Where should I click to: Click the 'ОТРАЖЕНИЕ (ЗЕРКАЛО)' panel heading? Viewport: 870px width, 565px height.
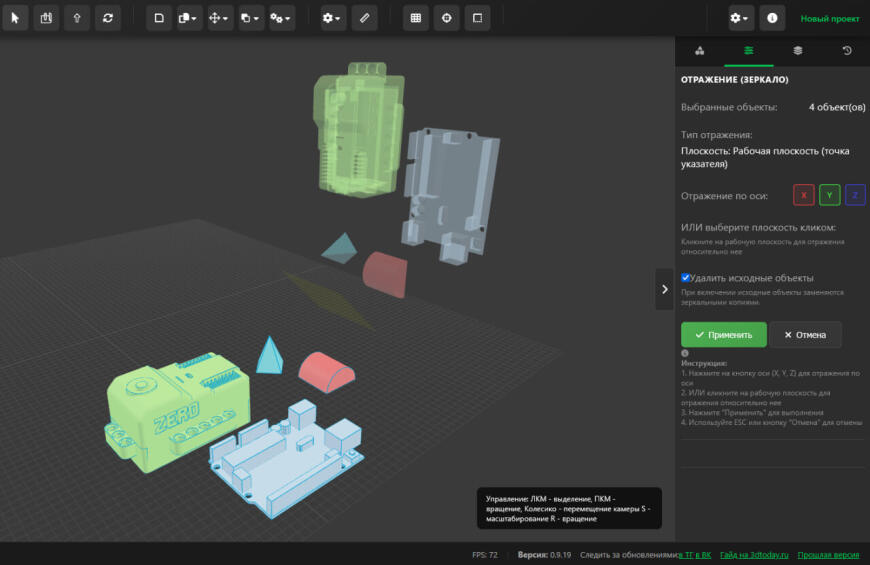pos(735,79)
